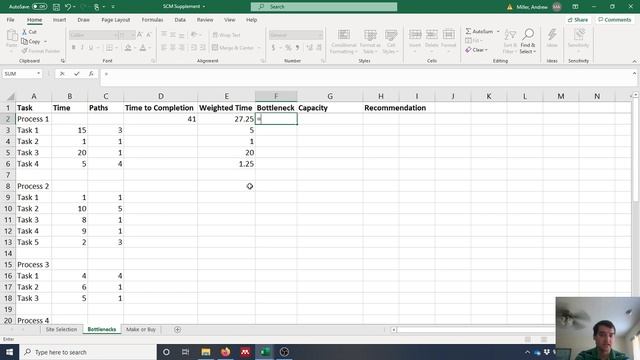Expand the Copy options dropdown arrow
The width and height of the screenshot is (640, 360).
coord(45,42)
